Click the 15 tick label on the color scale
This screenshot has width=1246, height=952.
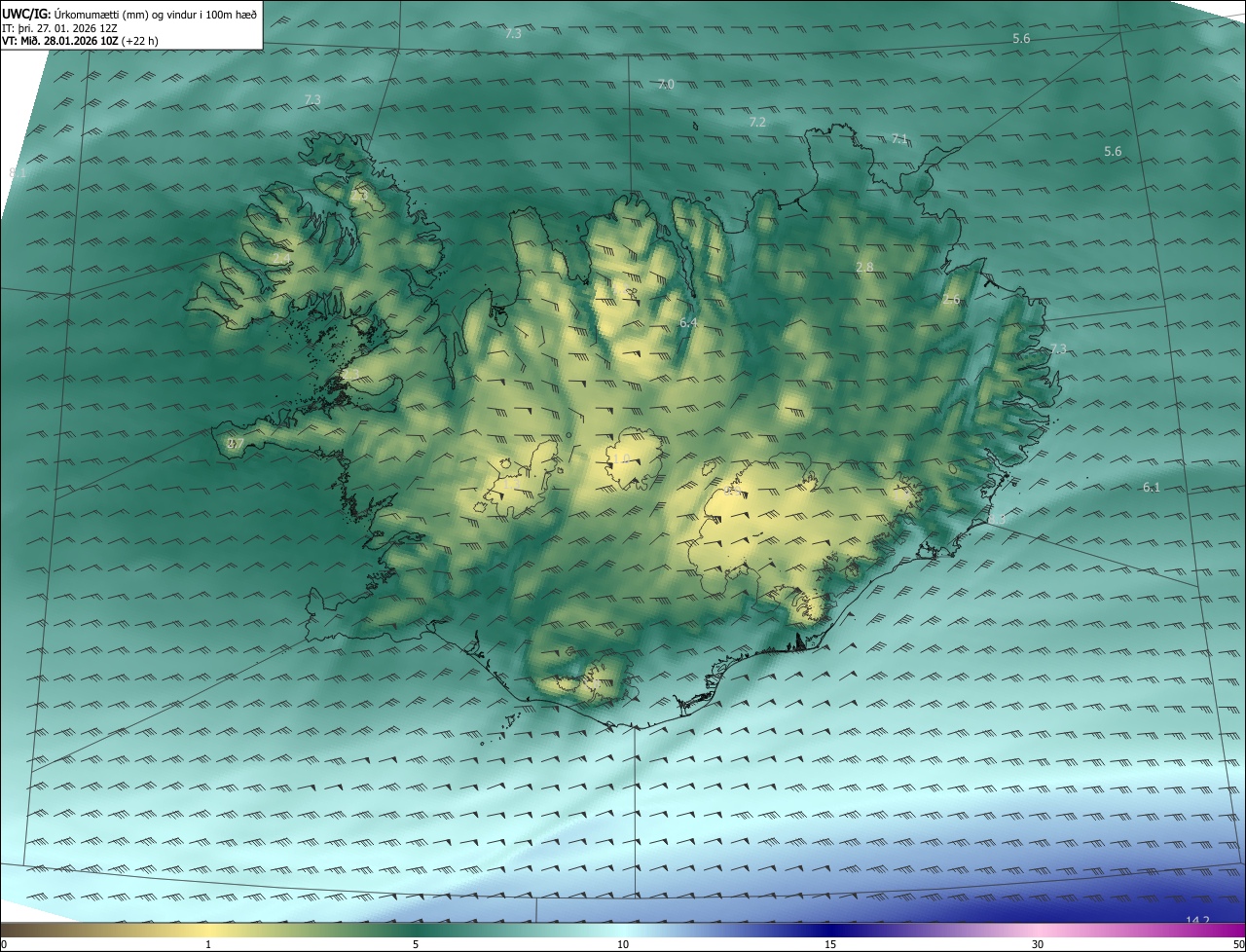[x=830, y=944]
